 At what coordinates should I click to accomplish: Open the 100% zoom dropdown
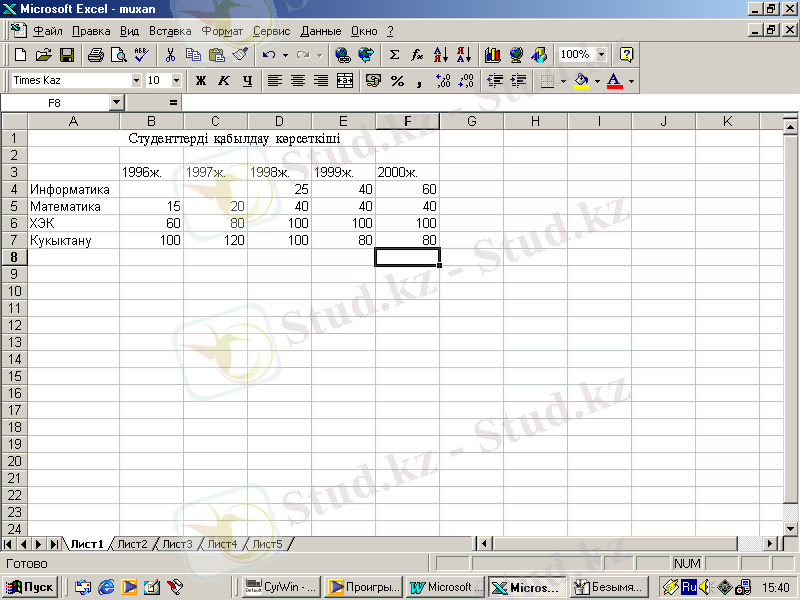tap(601, 55)
